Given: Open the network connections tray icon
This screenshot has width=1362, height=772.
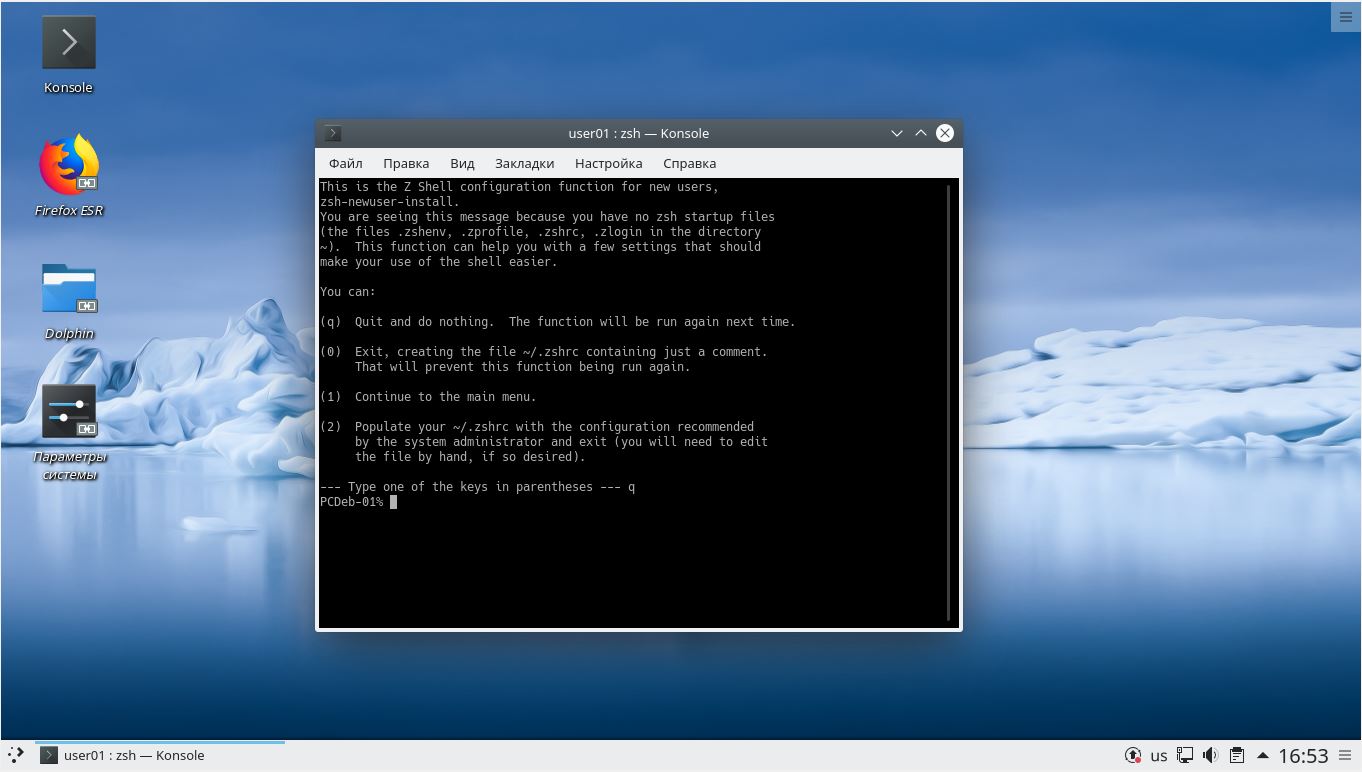Looking at the screenshot, I should pyautogui.click(x=1185, y=755).
